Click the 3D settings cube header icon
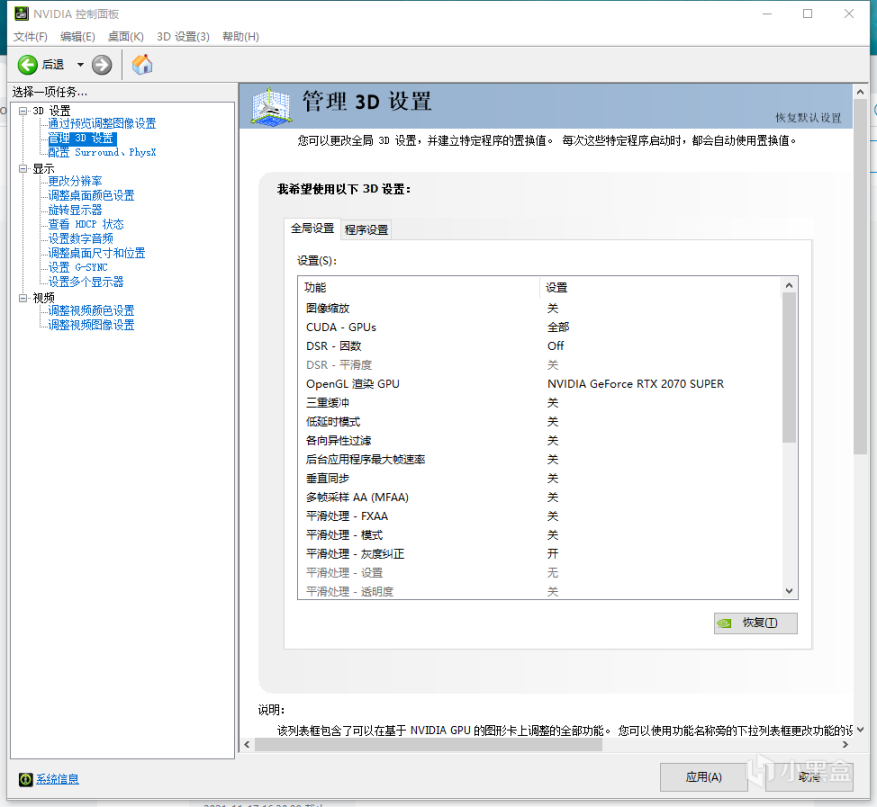The image size is (877, 807). 271,106
